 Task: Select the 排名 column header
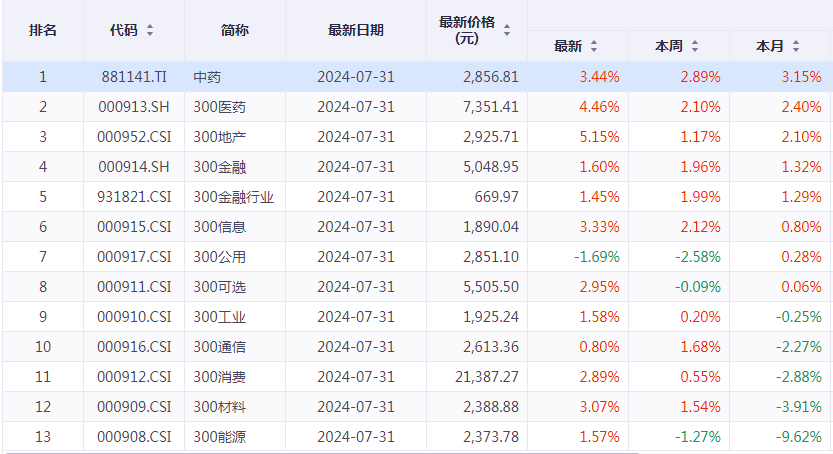43,30
